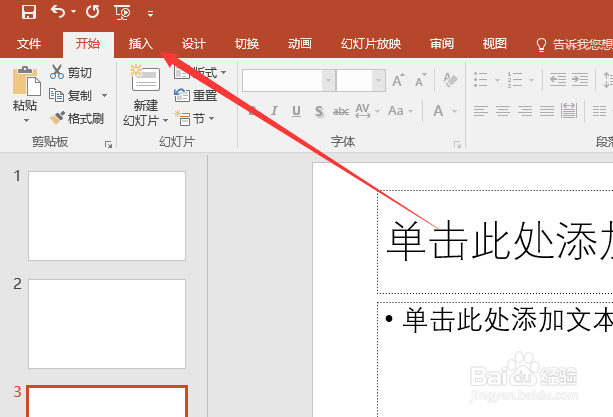Click the 复制 button

70,95
